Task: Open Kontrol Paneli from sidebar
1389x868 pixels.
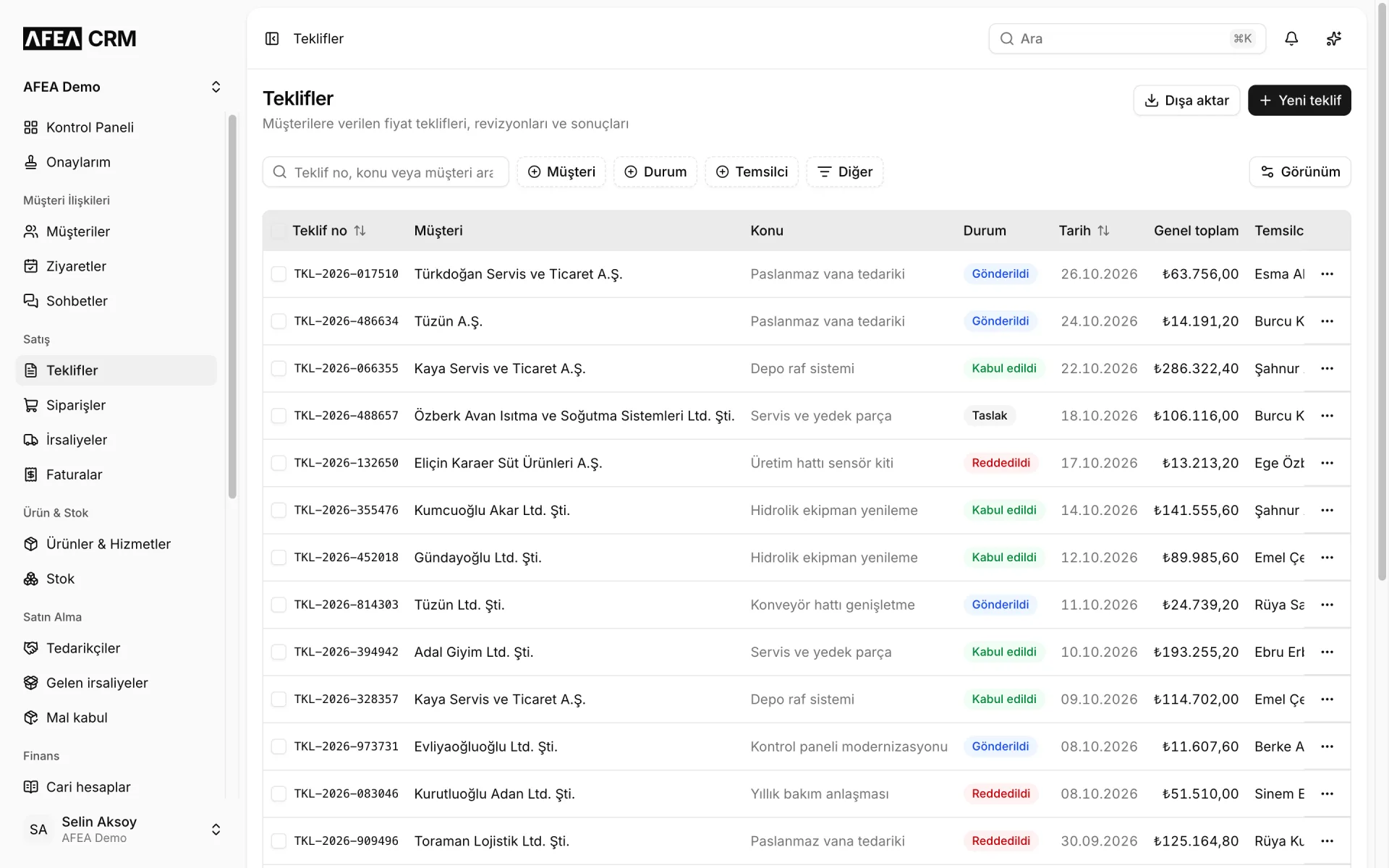Action: coord(116,127)
